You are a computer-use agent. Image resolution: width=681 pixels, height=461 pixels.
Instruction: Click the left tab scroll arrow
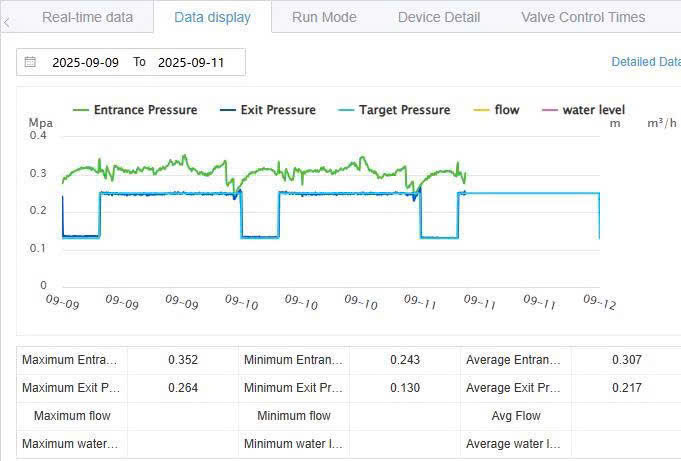click(8, 18)
